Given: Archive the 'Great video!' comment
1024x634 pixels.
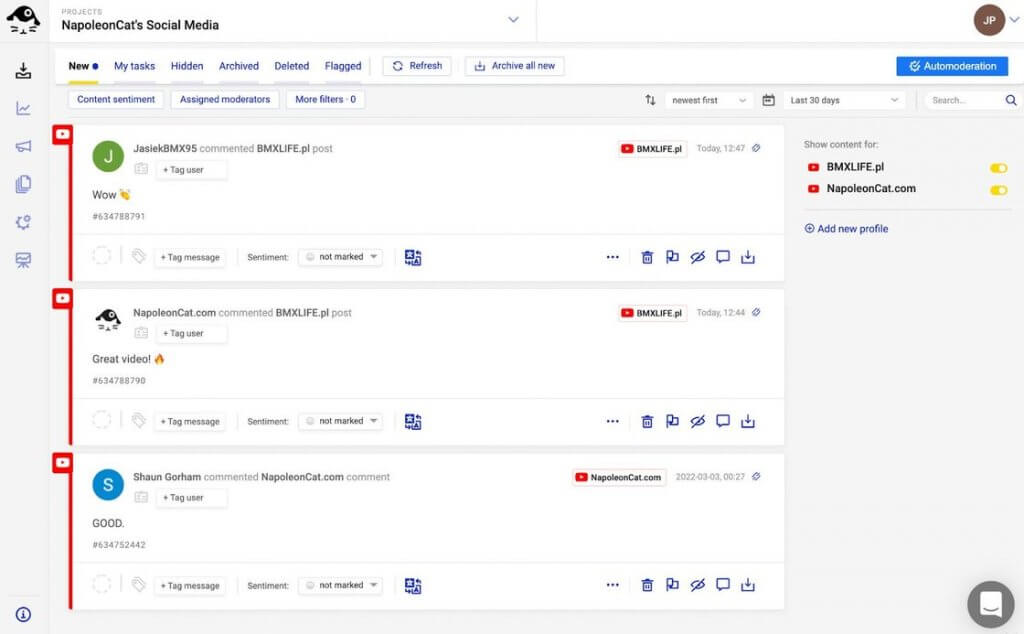Looking at the screenshot, I should [748, 421].
